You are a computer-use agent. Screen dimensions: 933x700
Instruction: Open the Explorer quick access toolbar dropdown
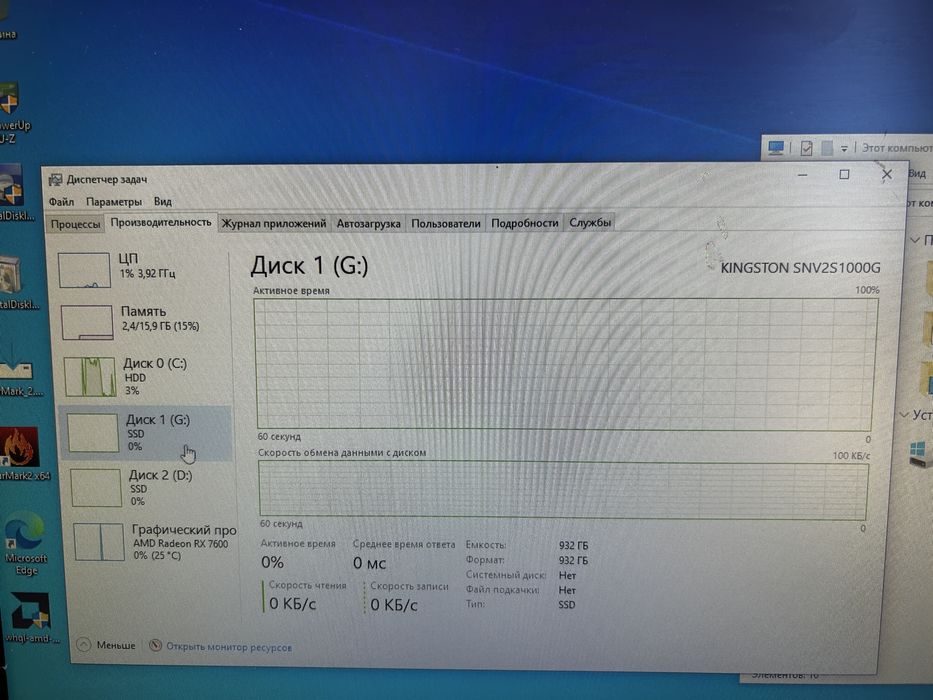pyautogui.click(x=844, y=148)
